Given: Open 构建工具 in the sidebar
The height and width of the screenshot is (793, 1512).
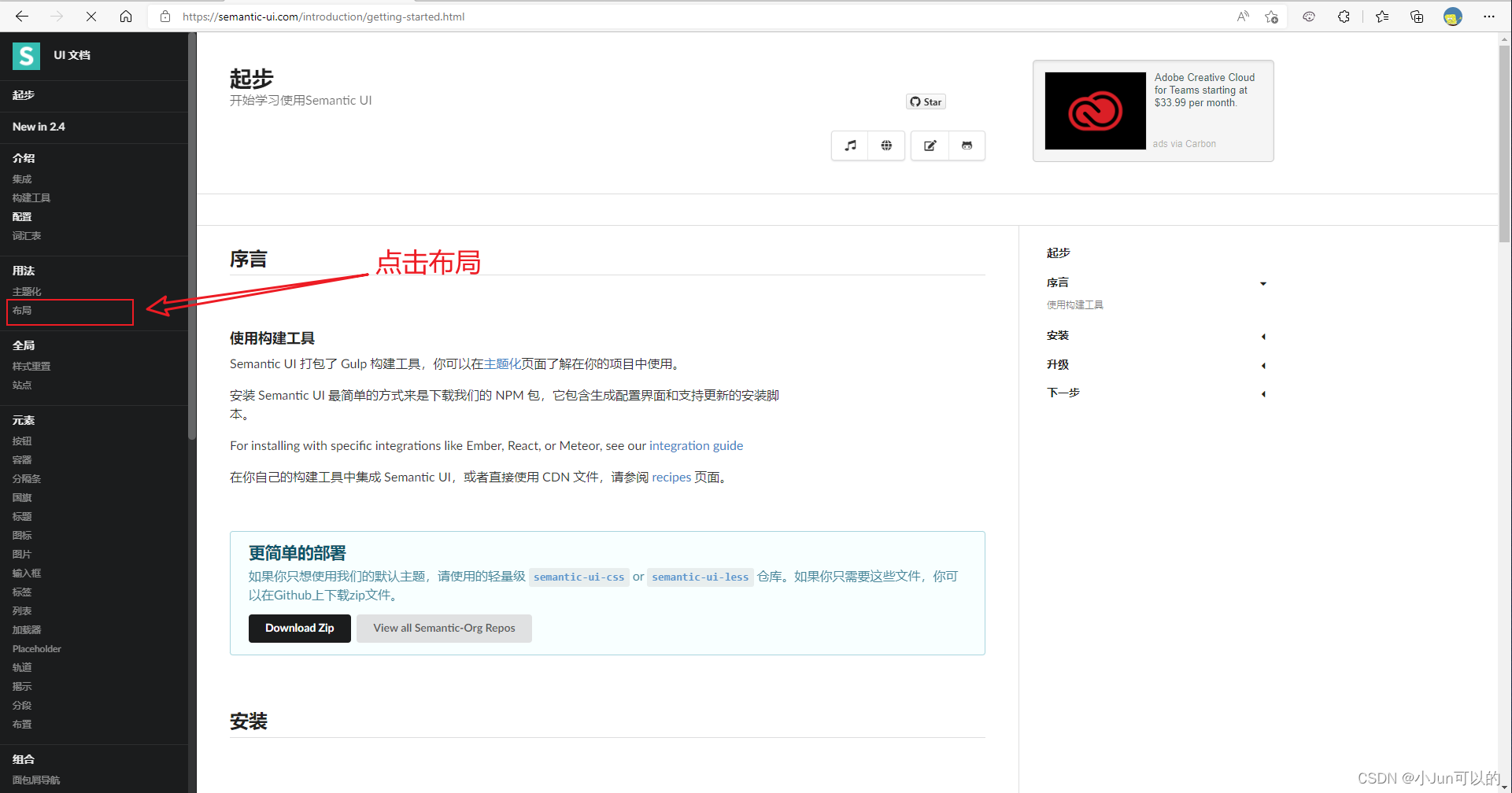Looking at the screenshot, I should pos(31,198).
